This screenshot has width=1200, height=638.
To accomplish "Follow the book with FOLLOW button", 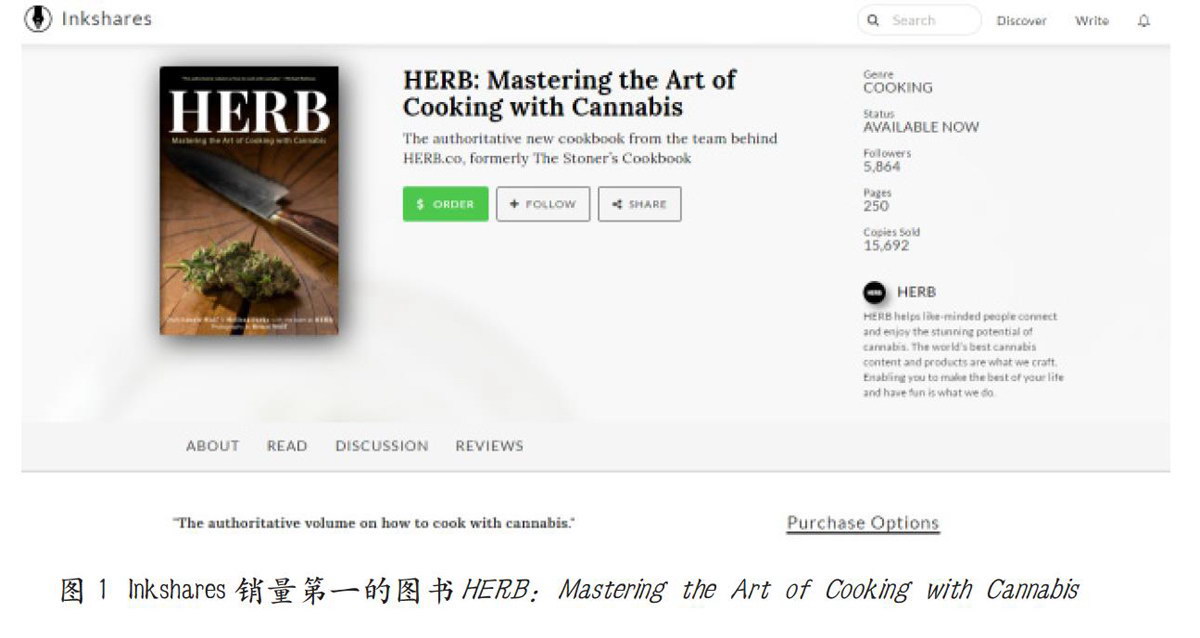I will (x=543, y=204).
